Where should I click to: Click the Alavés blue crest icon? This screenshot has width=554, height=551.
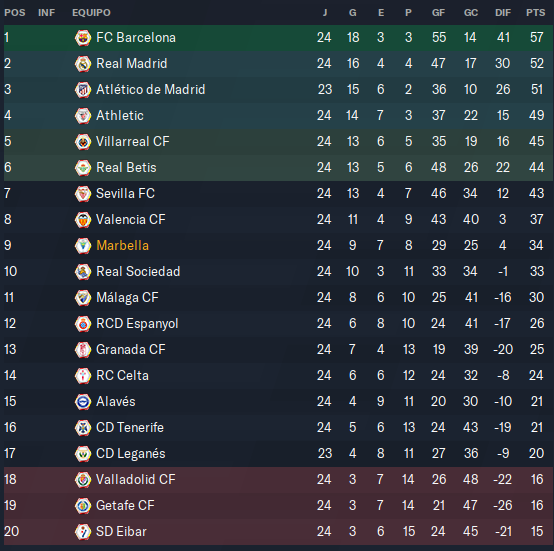coord(83,402)
